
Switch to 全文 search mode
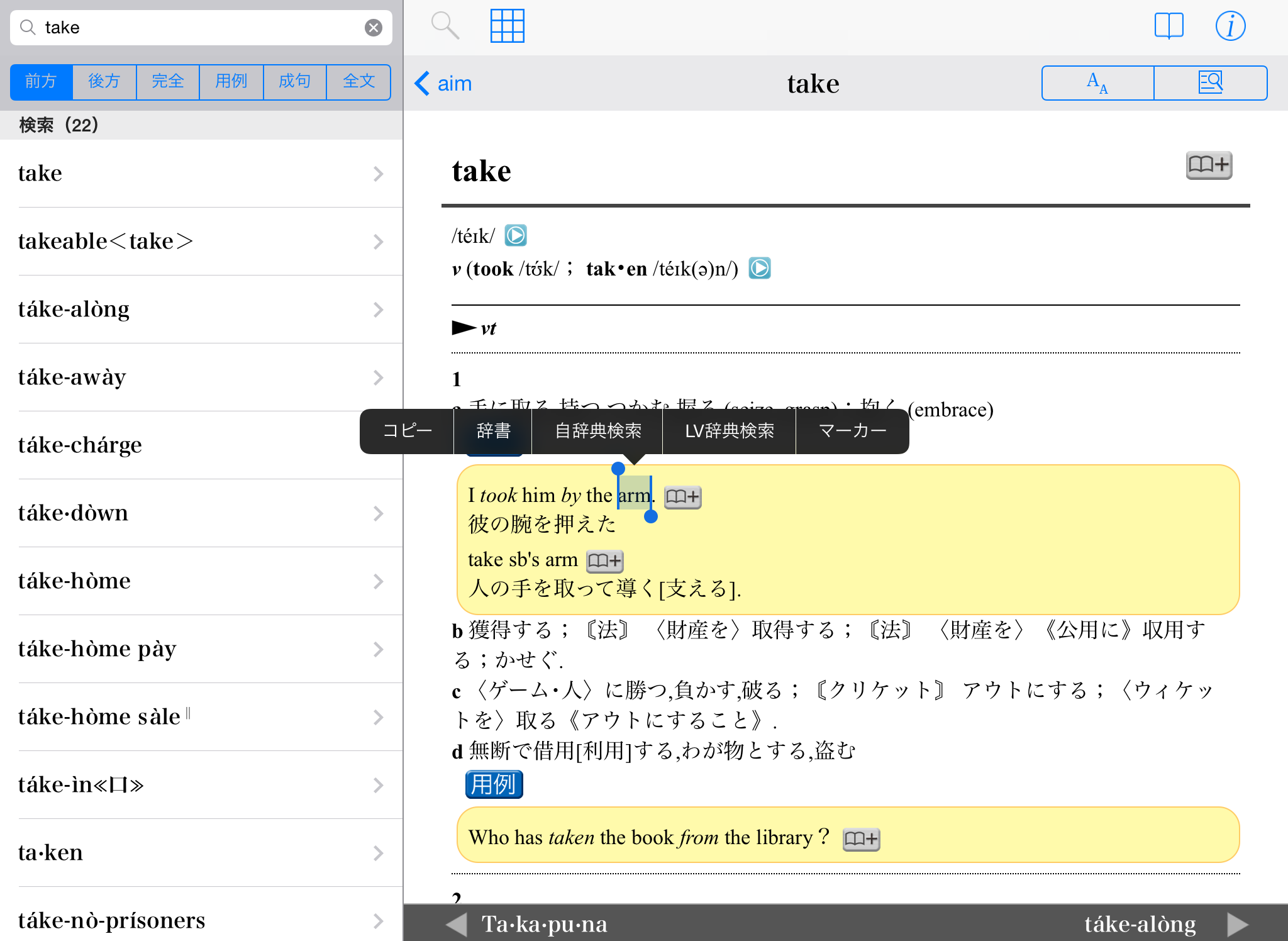[x=358, y=82]
